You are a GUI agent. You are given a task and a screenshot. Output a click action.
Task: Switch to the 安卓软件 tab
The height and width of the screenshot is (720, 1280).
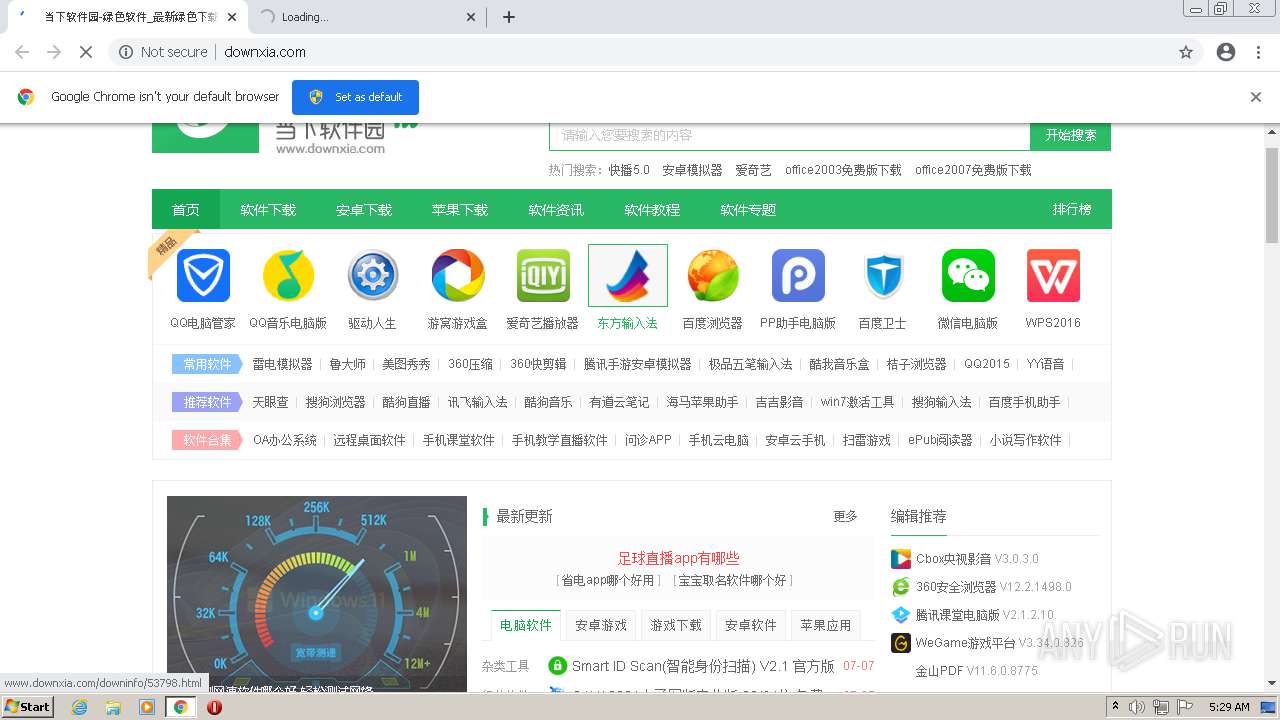[751, 625]
